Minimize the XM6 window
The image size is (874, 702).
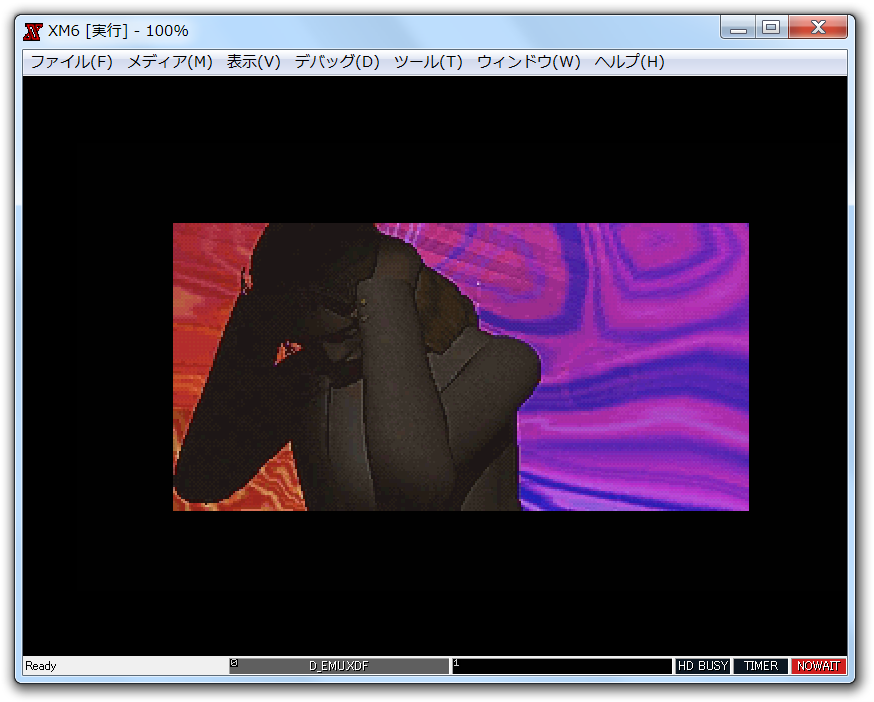point(738,28)
